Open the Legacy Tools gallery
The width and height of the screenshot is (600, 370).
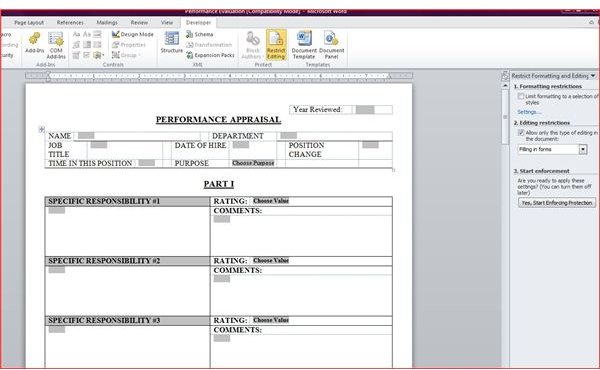point(98,55)
